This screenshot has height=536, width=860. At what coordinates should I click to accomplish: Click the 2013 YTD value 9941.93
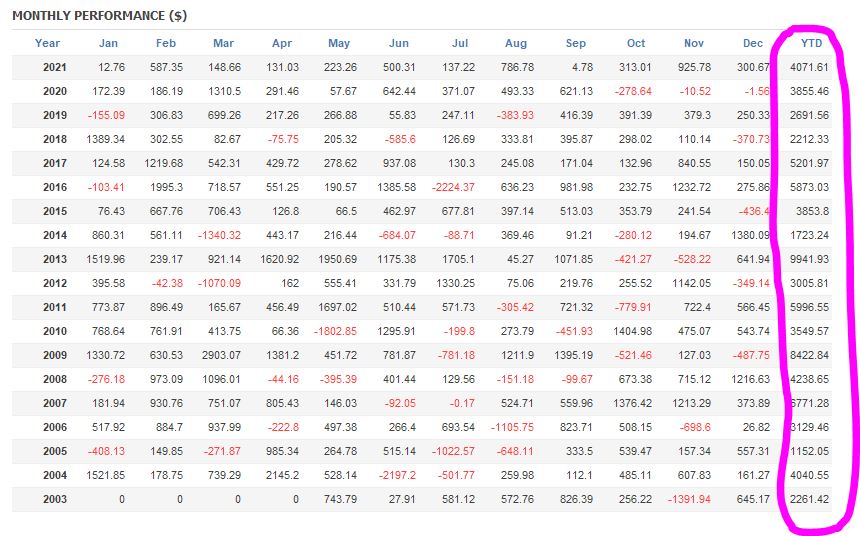point(808,259)
